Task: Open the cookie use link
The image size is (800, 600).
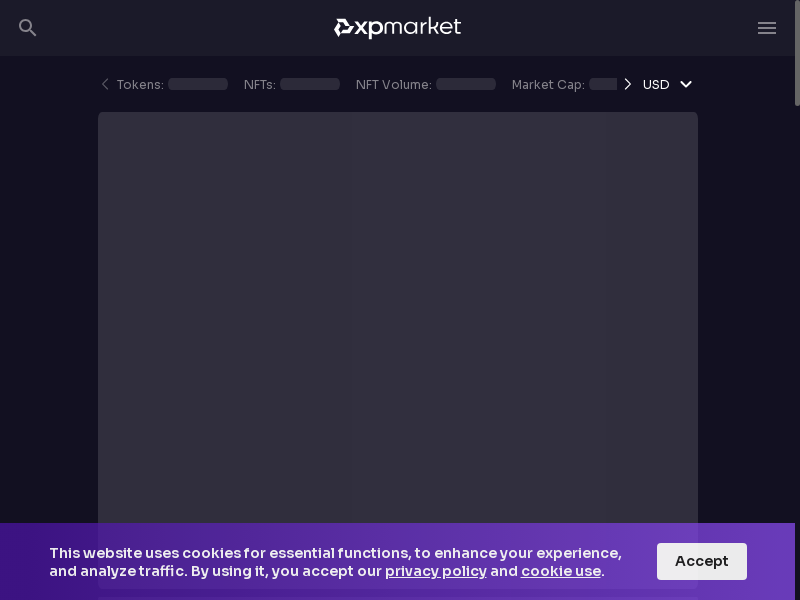Action: coord(561,571)
